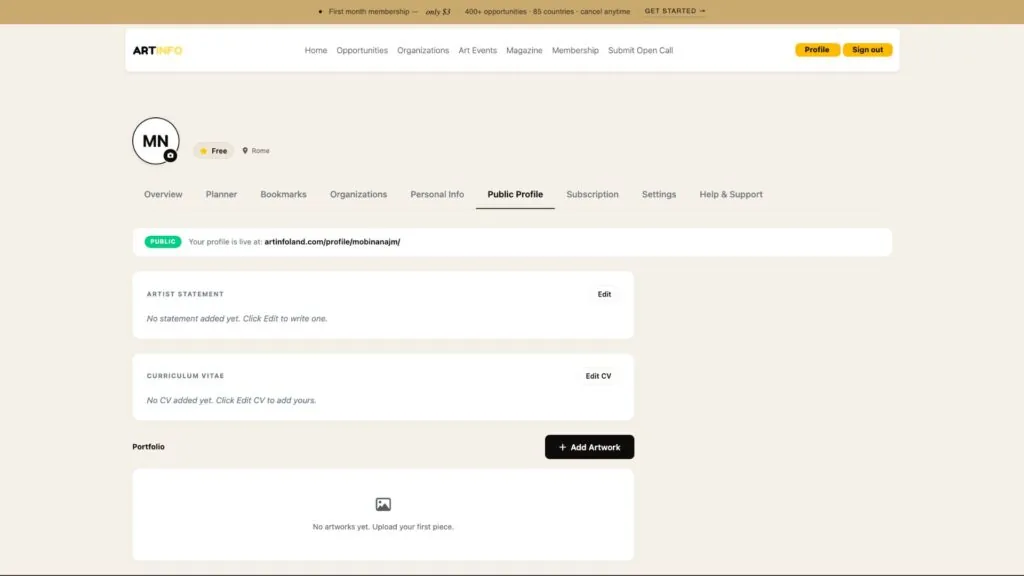Image resolution: width=1024 pixels, height=576 pixels.
Task: Switch to the Bookmarks tab
Action: click(x=283, y=195)
